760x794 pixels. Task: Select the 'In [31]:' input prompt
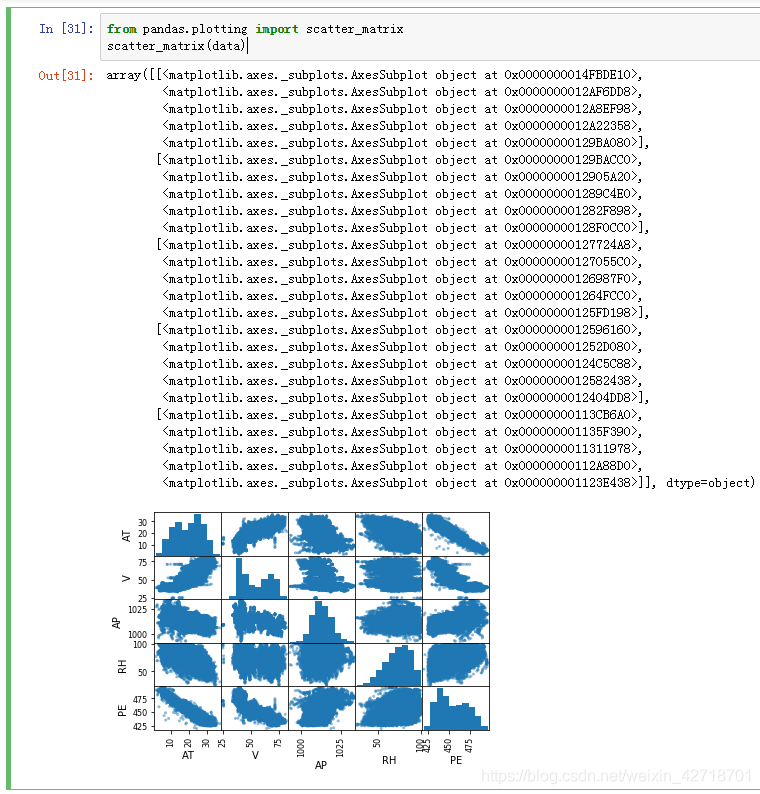point(66,29)
